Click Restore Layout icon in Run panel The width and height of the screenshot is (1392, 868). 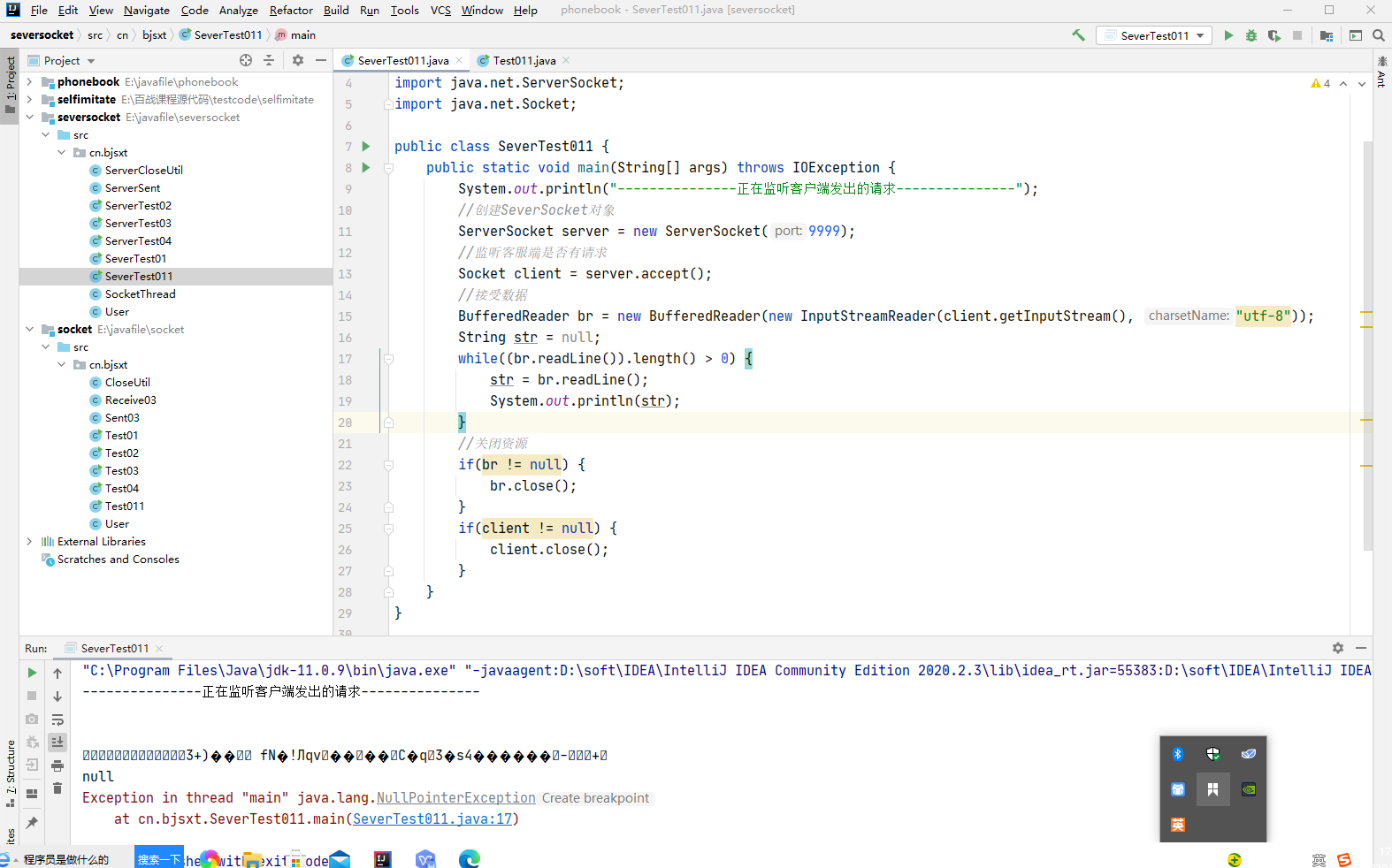coord(32,794)
